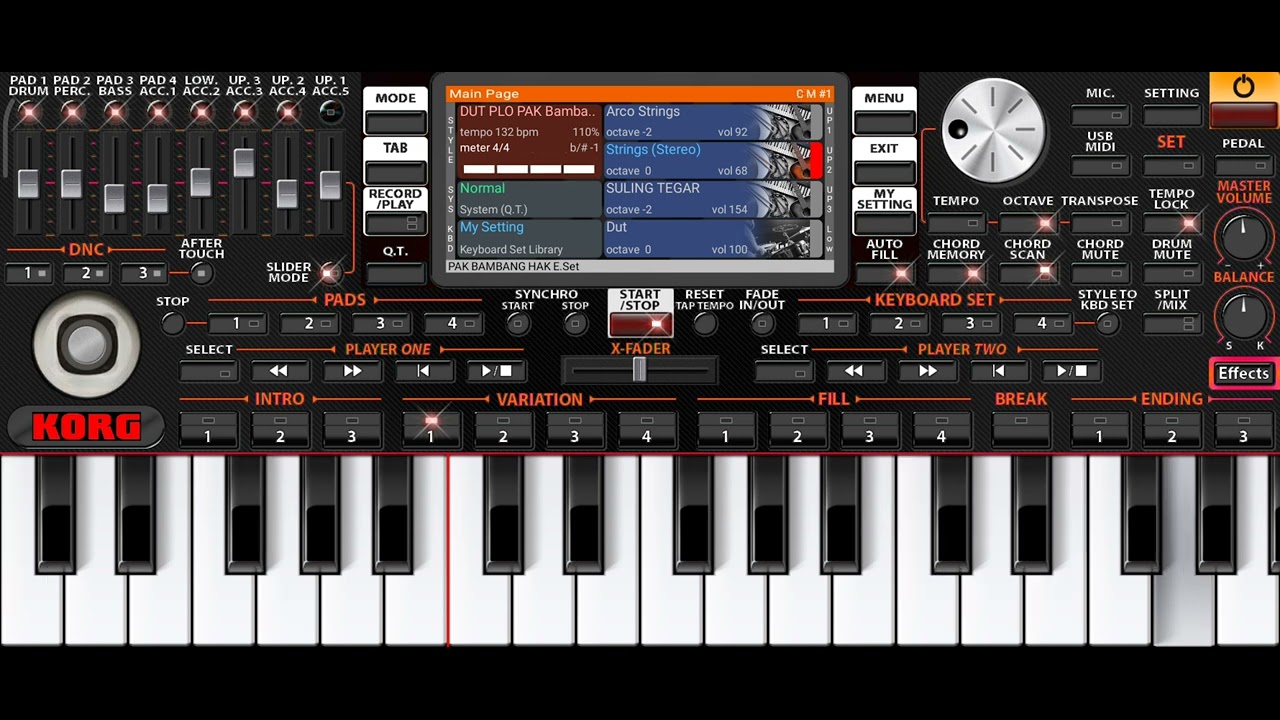Select SULING TEGAR upper 3 sound
Screen dimensions: 1280x720
click(715, 199)
